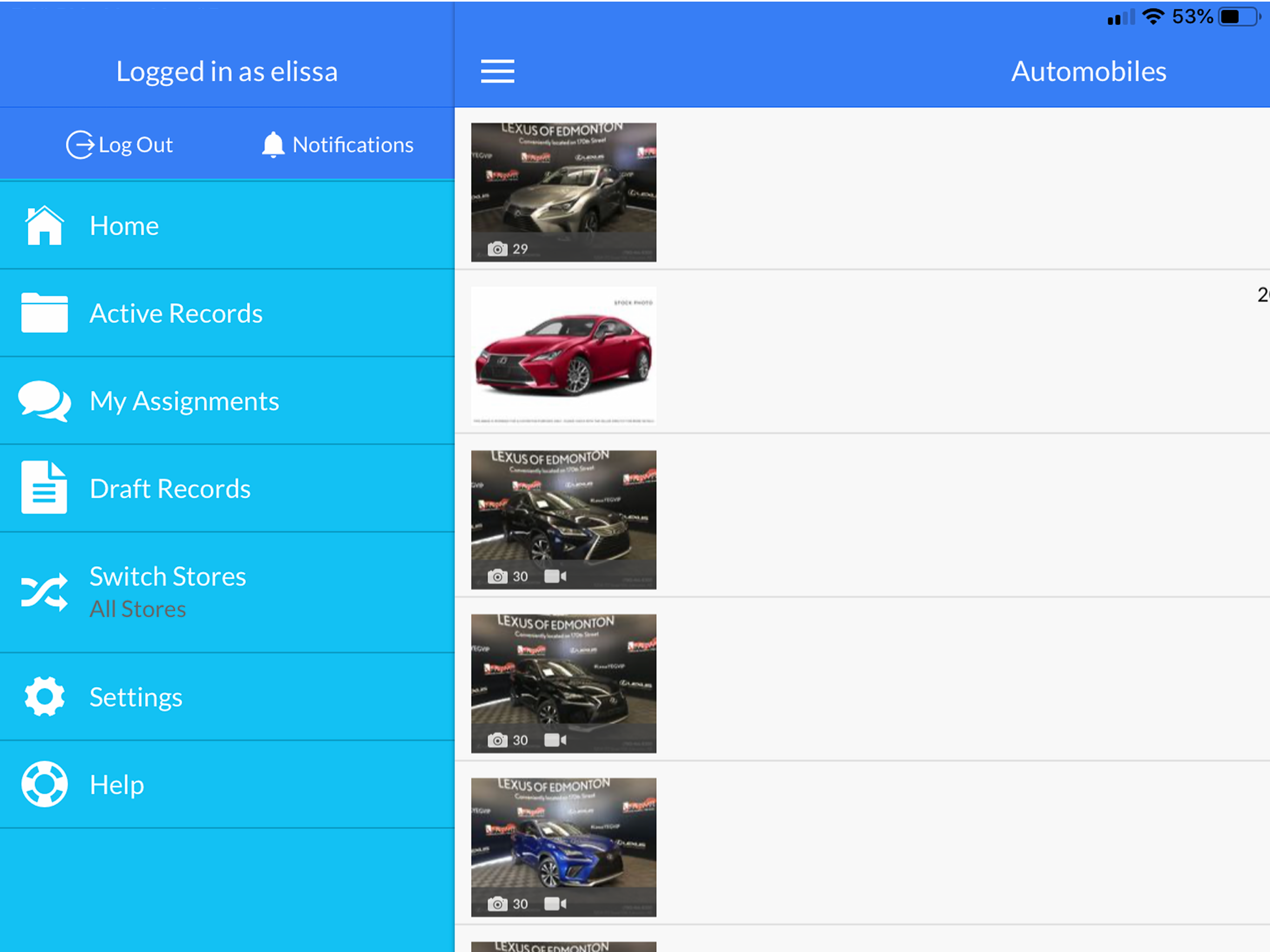
Task: Click the Log Out button
Action: [x=119, y=145]
